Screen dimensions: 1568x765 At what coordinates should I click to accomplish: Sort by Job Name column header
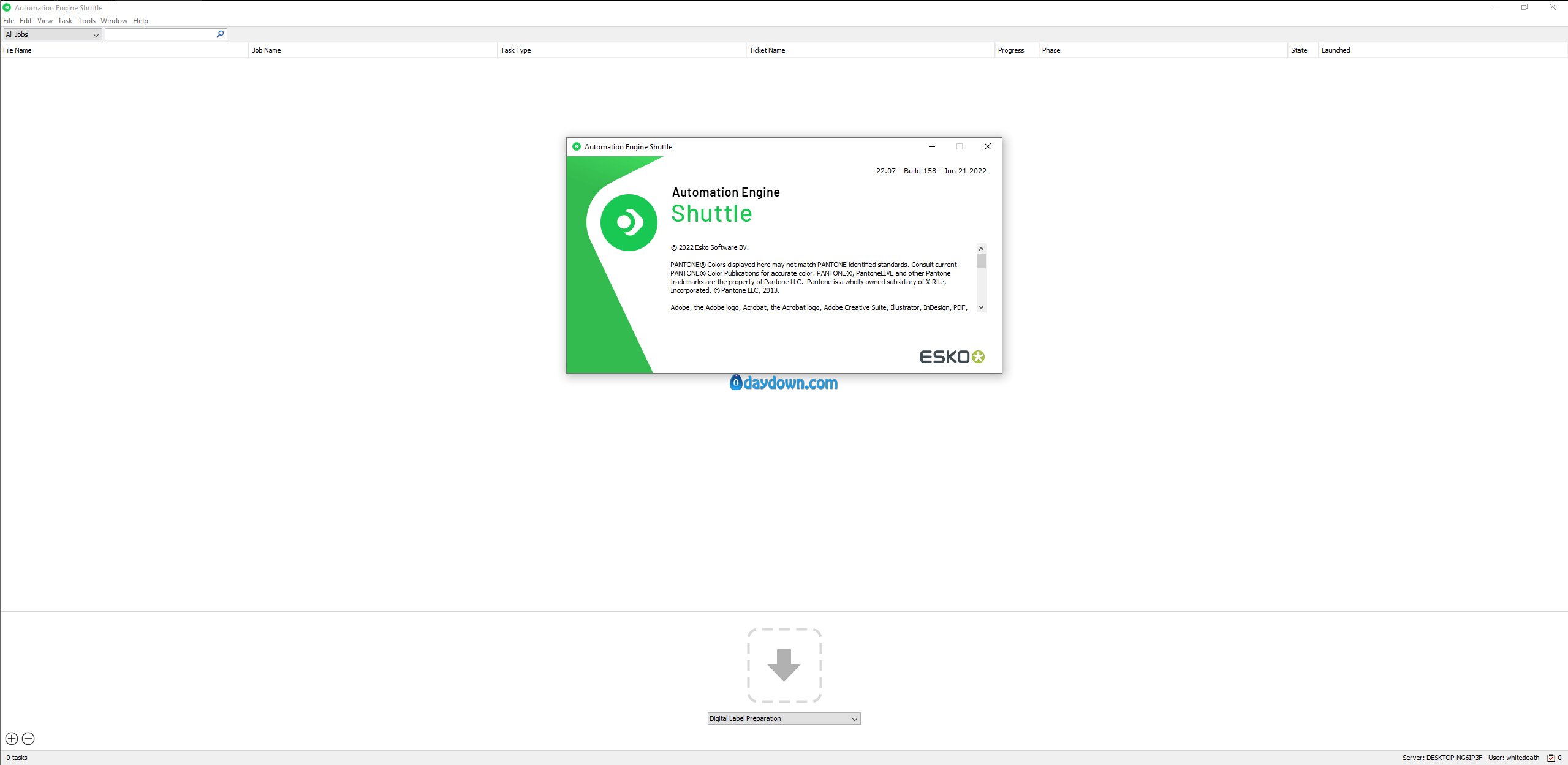click(x=373, y=50)
